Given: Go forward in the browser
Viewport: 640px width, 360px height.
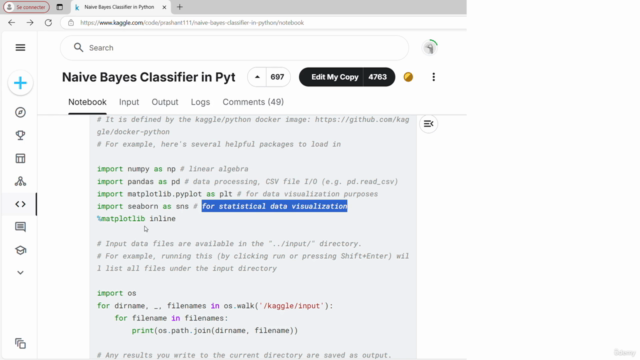Looking at the screenshot, I should click(x=30, y=22).
